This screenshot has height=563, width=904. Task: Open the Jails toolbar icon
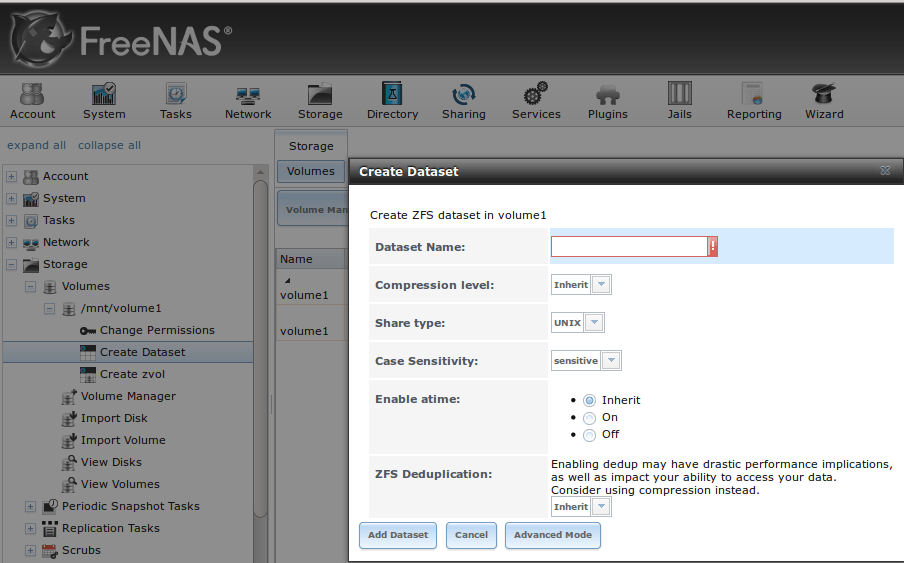(680, 93)
